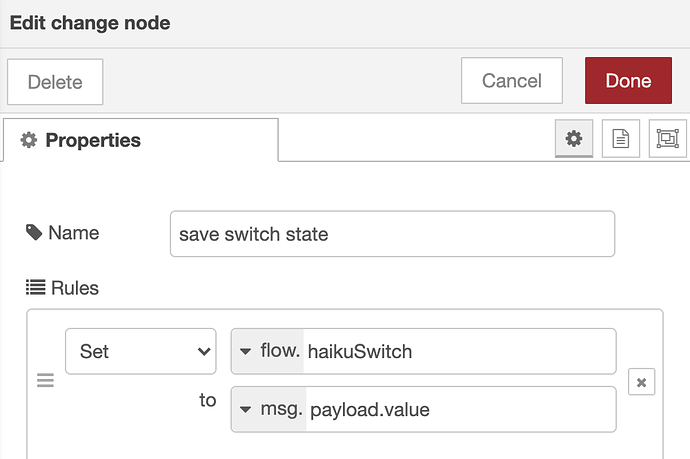690x459 pixels.
Task: Open the Set action dropdown
Action: pos(141,351)
